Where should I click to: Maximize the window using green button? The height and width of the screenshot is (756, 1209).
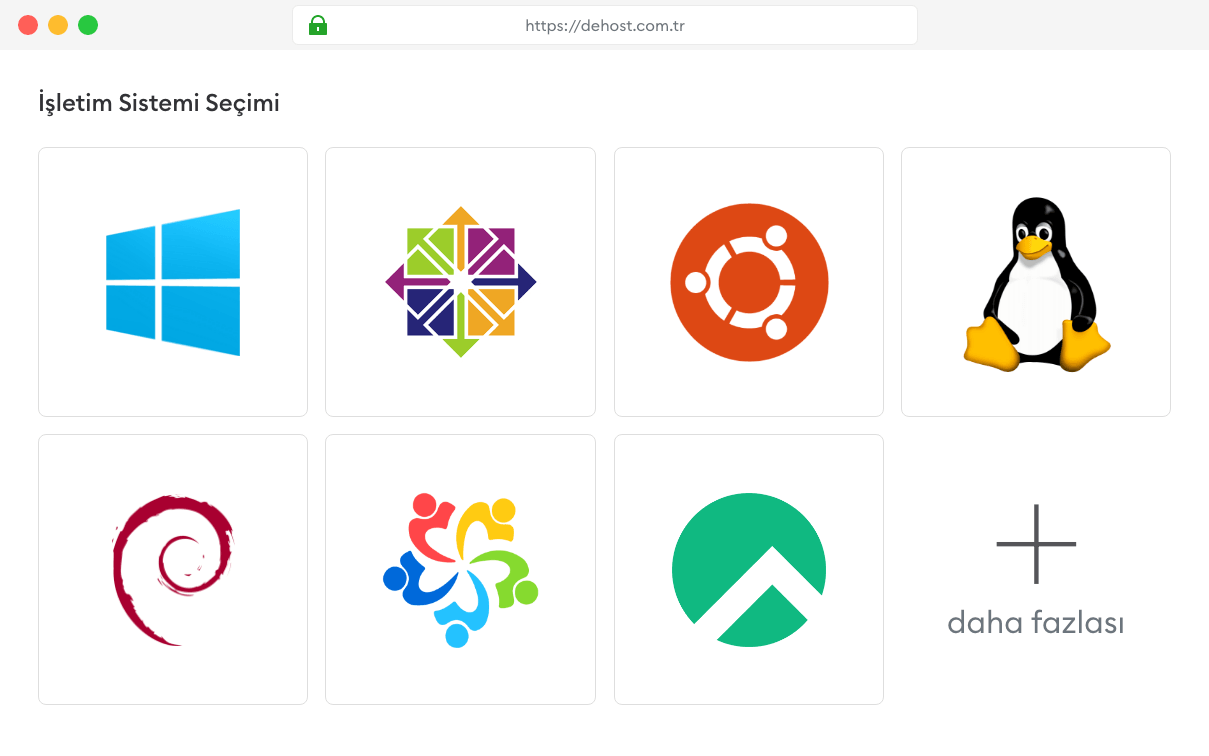[x=88, y=25]
